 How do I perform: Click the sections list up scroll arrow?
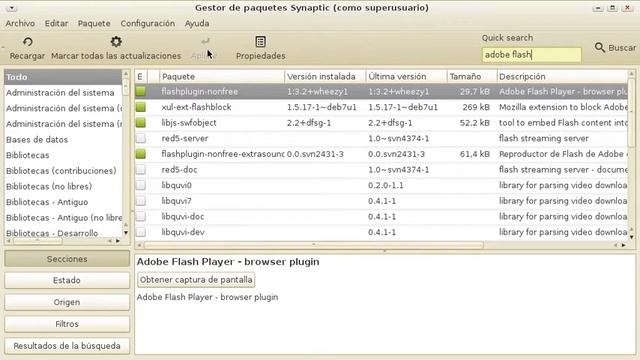(x=126, y=73)
